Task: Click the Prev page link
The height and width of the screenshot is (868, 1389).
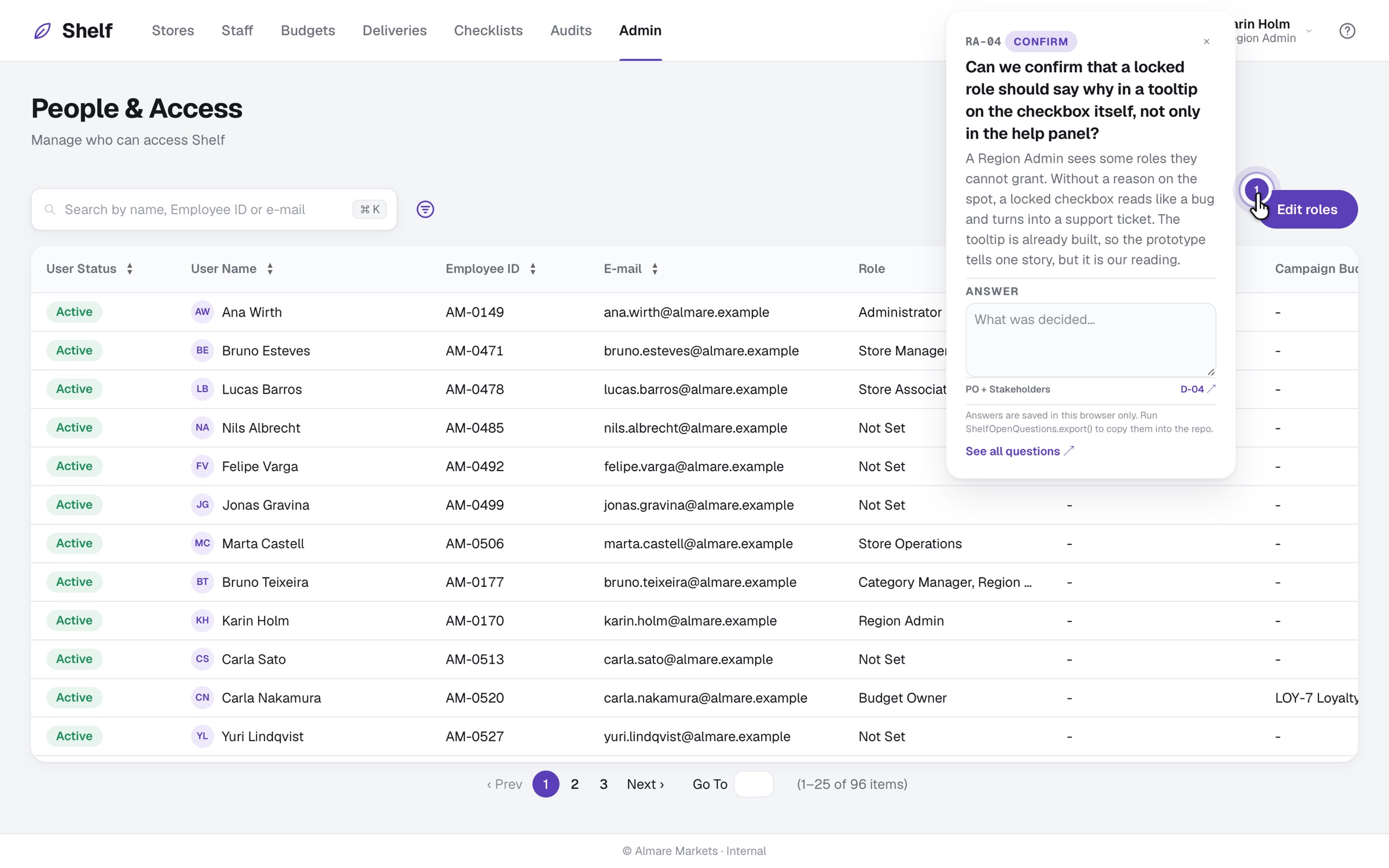Action: click(x=504, y=784)
